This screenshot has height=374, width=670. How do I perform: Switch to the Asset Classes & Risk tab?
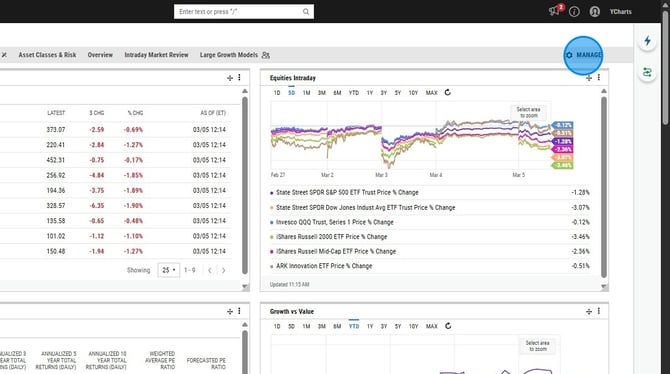(47, 55)
